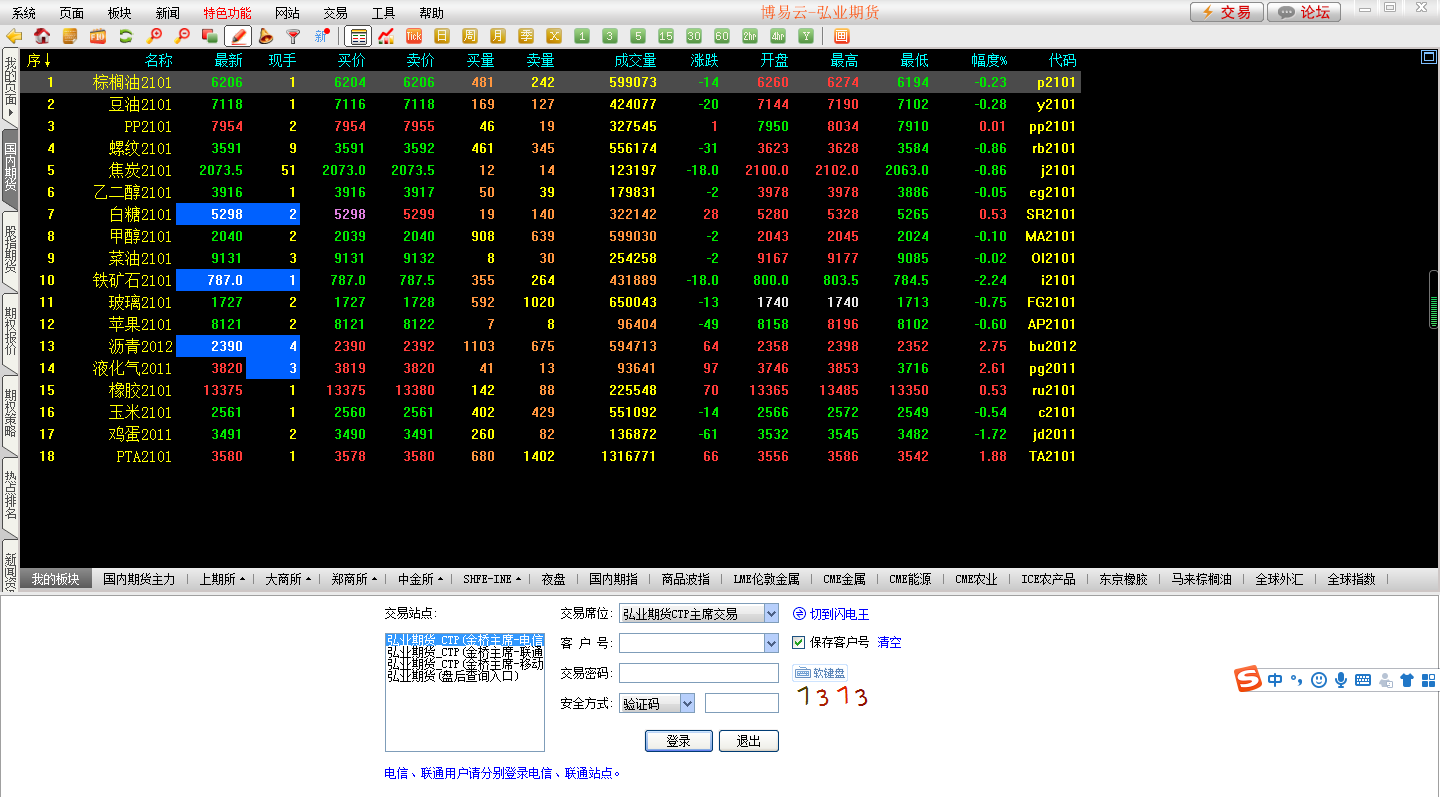Click the 清空 clear link

point(889,642)
